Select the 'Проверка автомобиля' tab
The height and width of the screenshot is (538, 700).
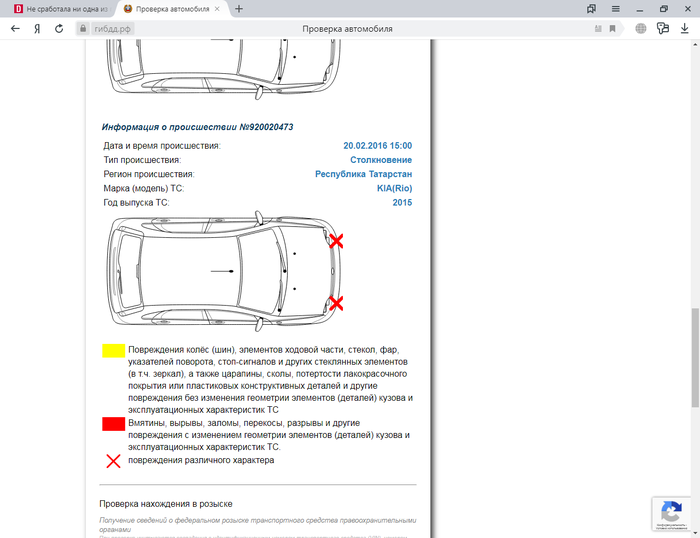click(170, 8)
